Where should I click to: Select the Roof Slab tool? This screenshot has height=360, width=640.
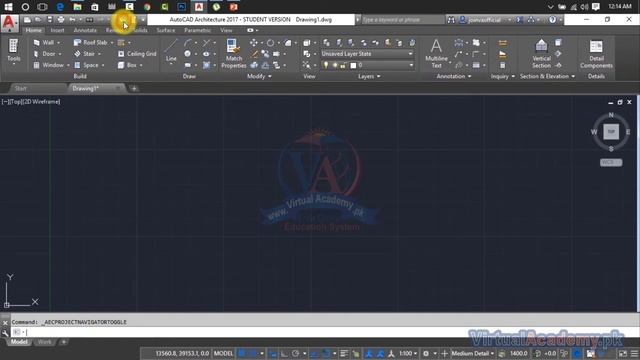tap(91, 42)
